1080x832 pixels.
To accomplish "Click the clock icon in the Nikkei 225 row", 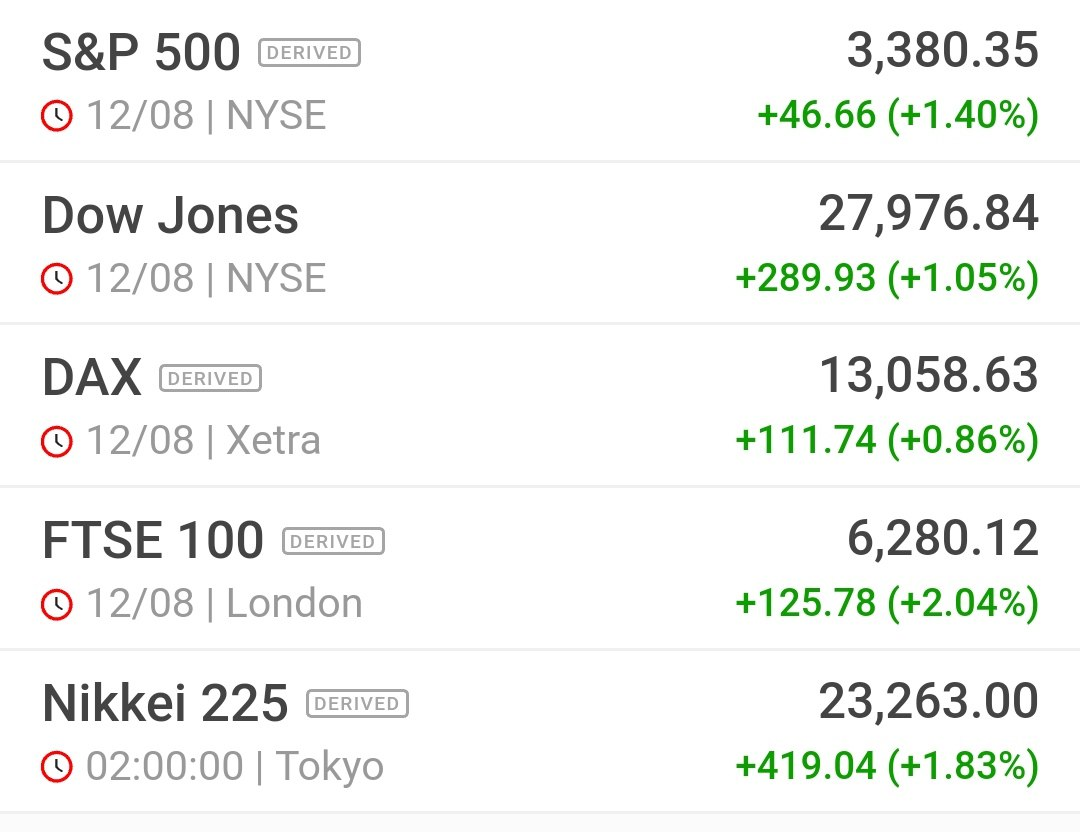I will pyautogui.click(x=56, y=767).
